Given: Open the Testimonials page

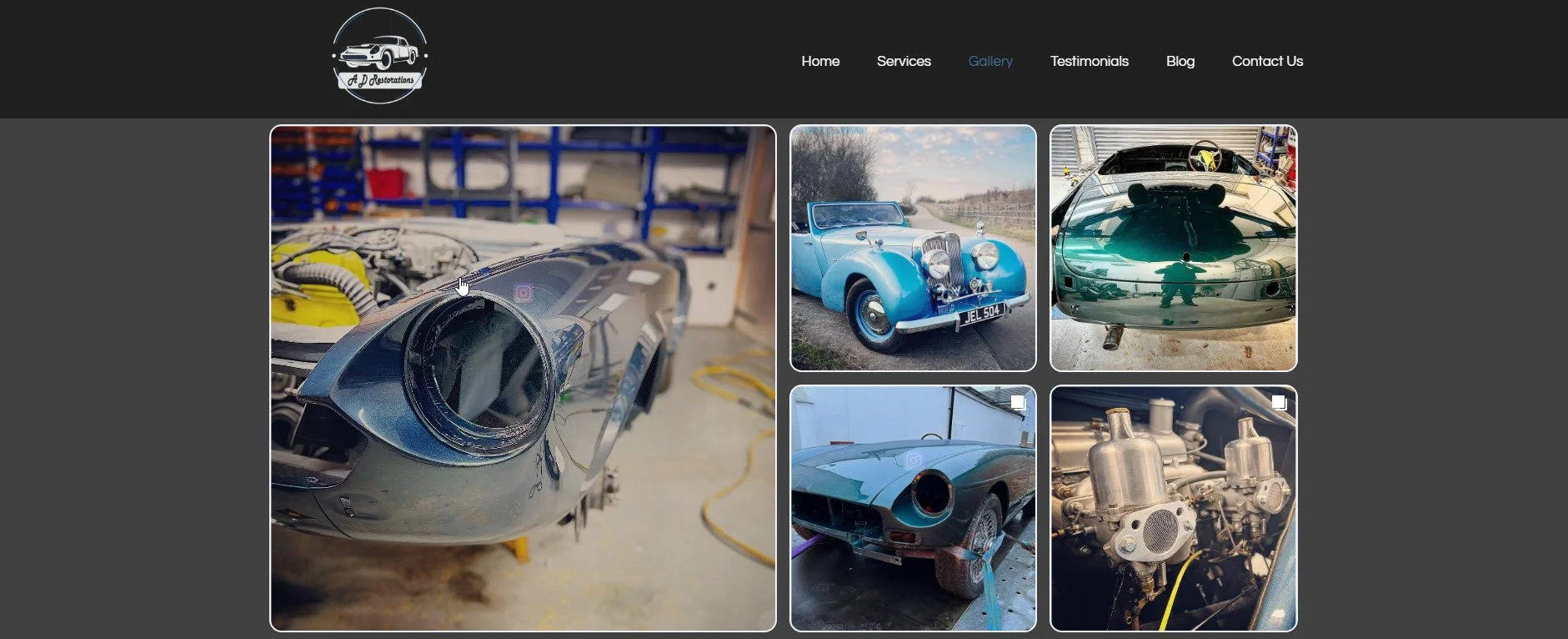Looking at the screenshot, I should tap(1089, 61).
